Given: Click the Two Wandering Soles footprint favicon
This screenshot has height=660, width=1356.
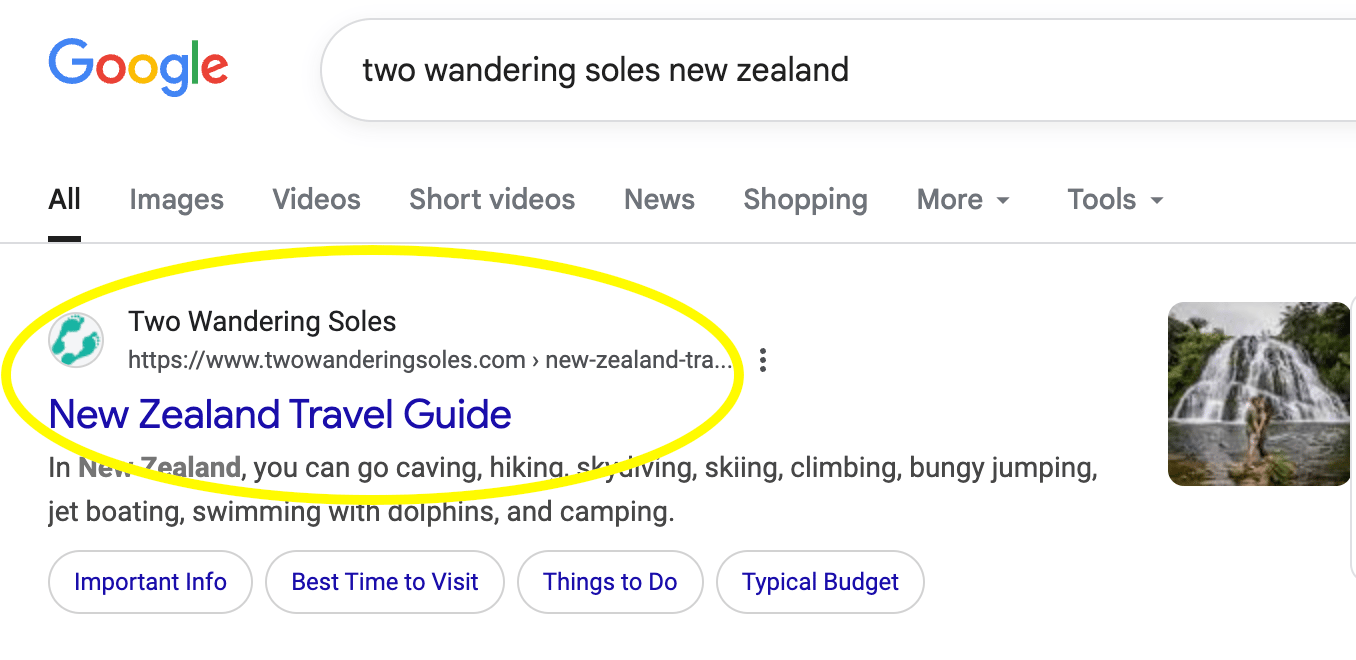Looking at the screenshot, I should (76, 340).
